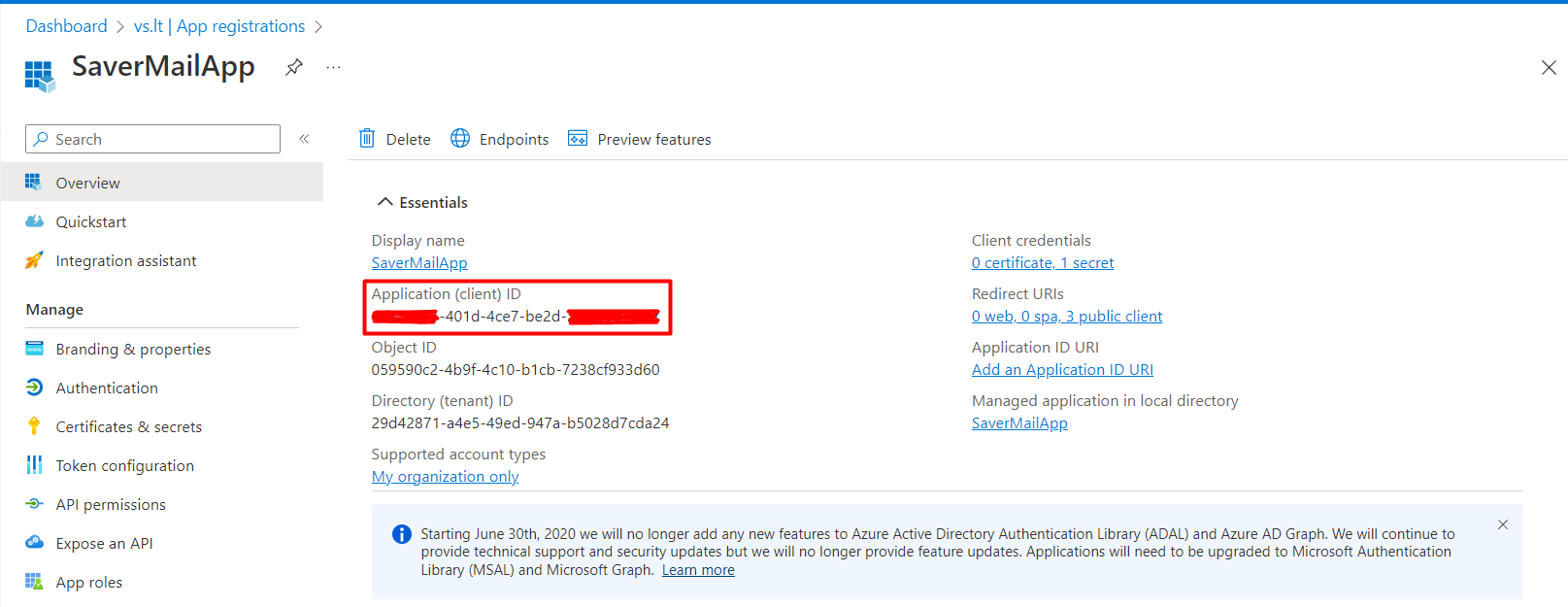Click the Managed application in local directory label
This screenshot has height=607, width=1568.
pos(1105,400)
